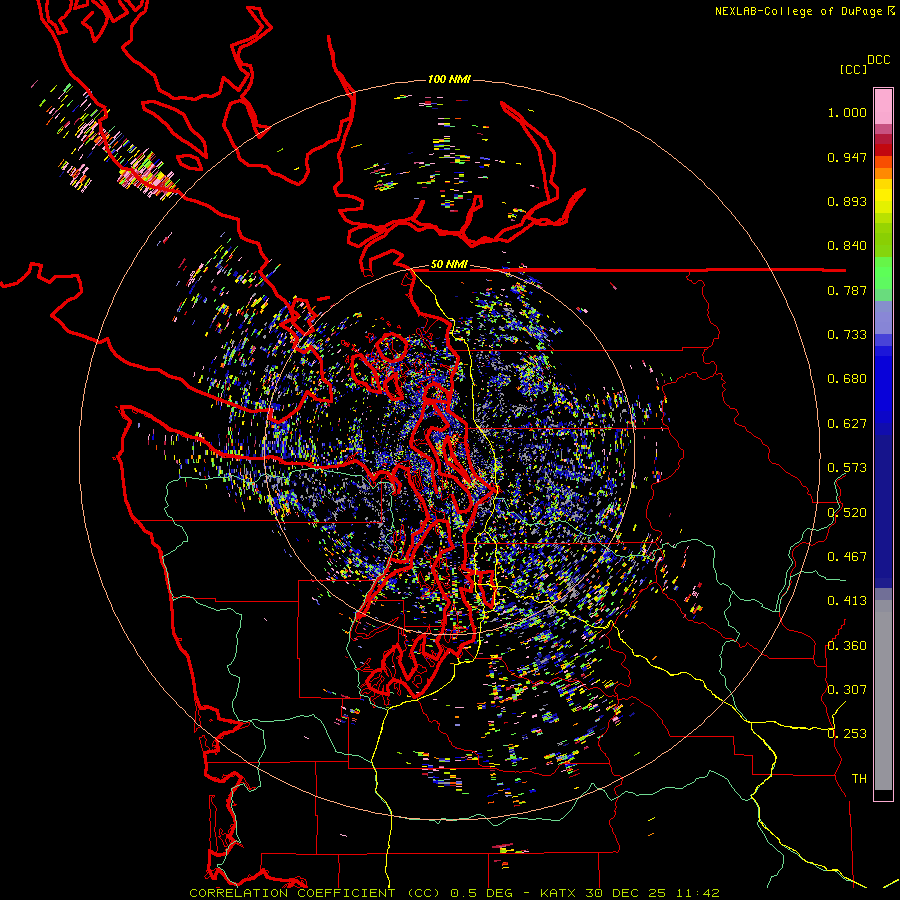The height and width of the screenshot is (900, 900).
Task: Pick the light pink swatch on the color bar
Action: [883, 106]
